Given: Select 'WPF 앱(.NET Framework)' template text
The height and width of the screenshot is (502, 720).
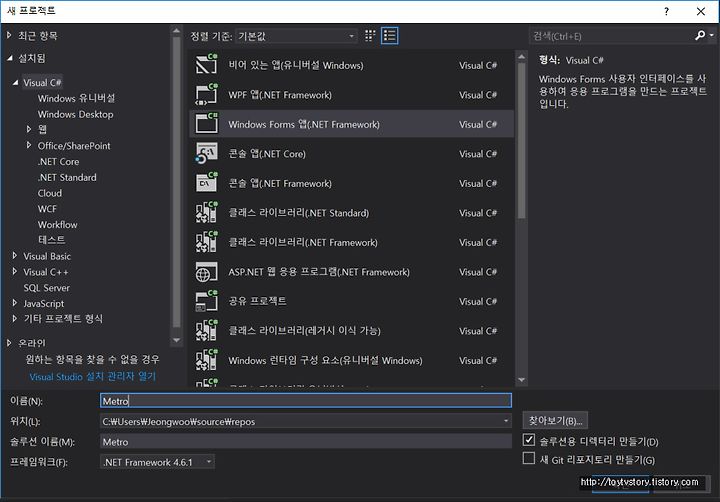Looking at the screenshot, I should click(x=280, y=95).
